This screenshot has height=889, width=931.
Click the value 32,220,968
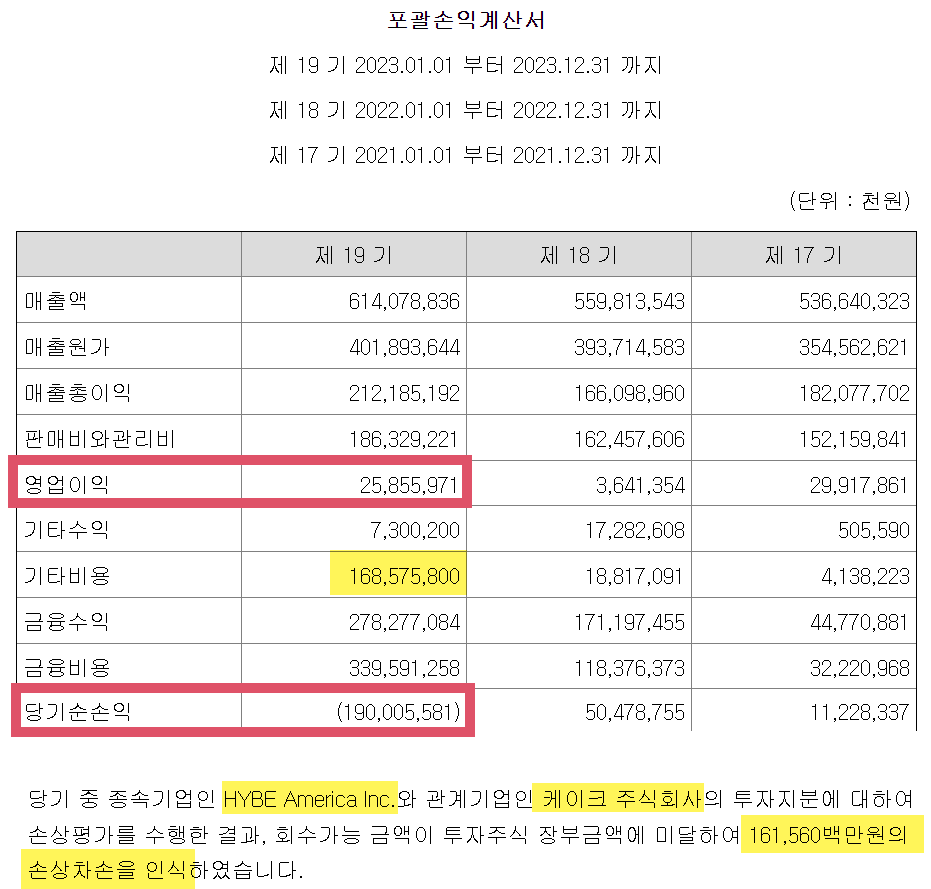(x=860, y=668)
